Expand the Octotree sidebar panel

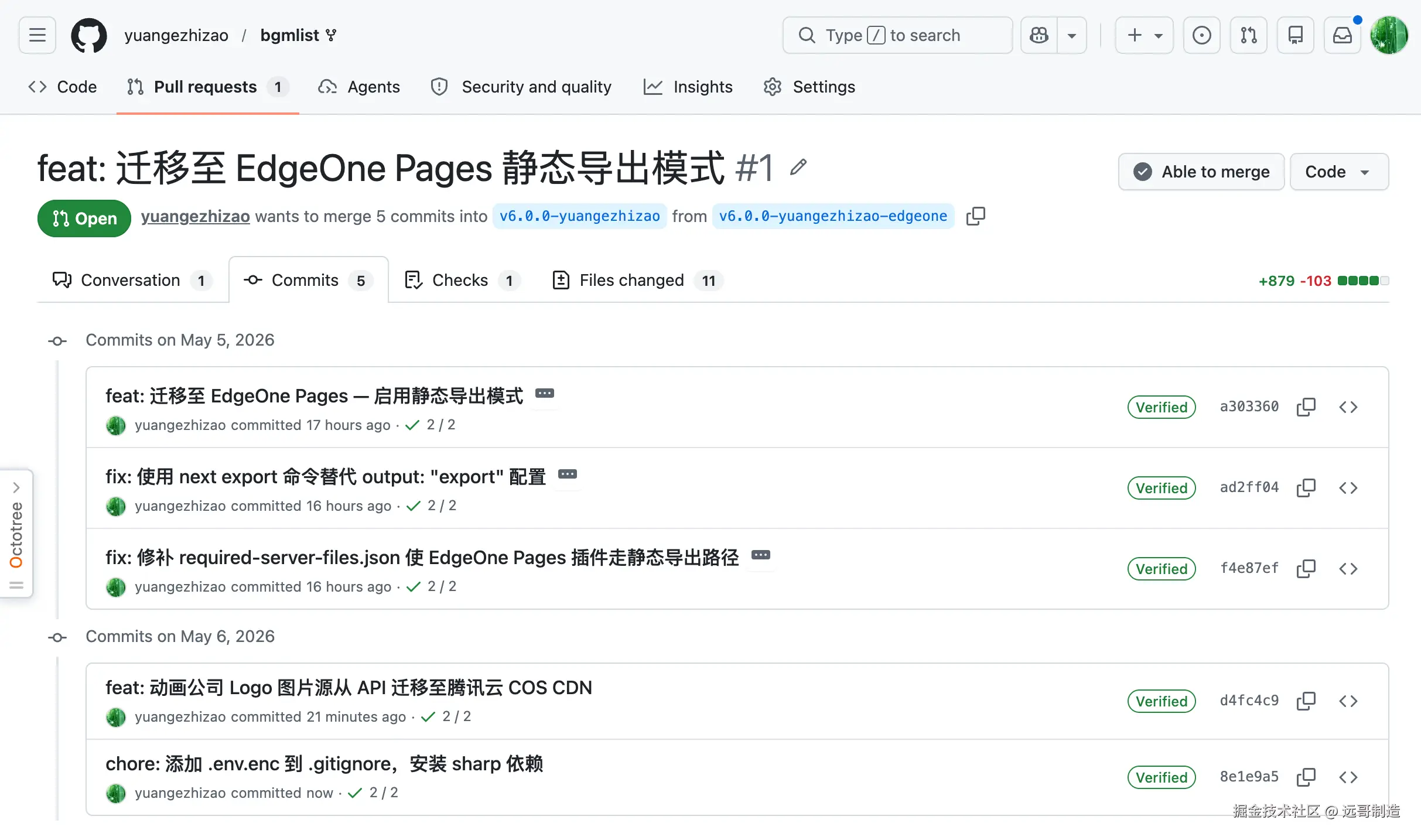(x=16, y=533)
